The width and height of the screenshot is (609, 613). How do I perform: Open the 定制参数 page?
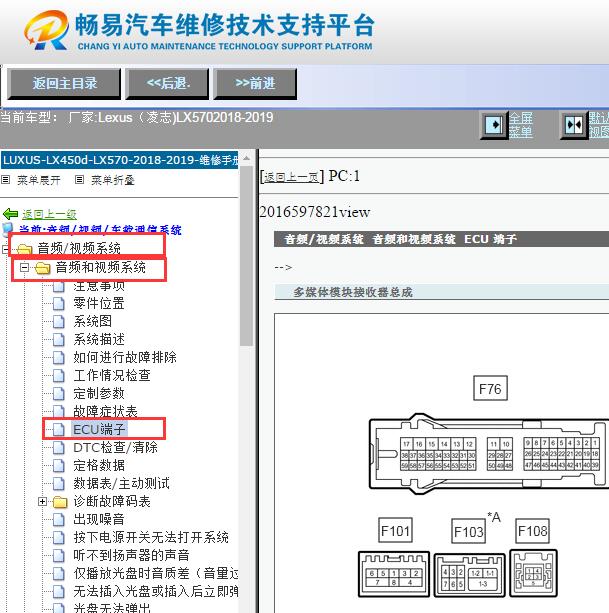[x=99, y=393]
